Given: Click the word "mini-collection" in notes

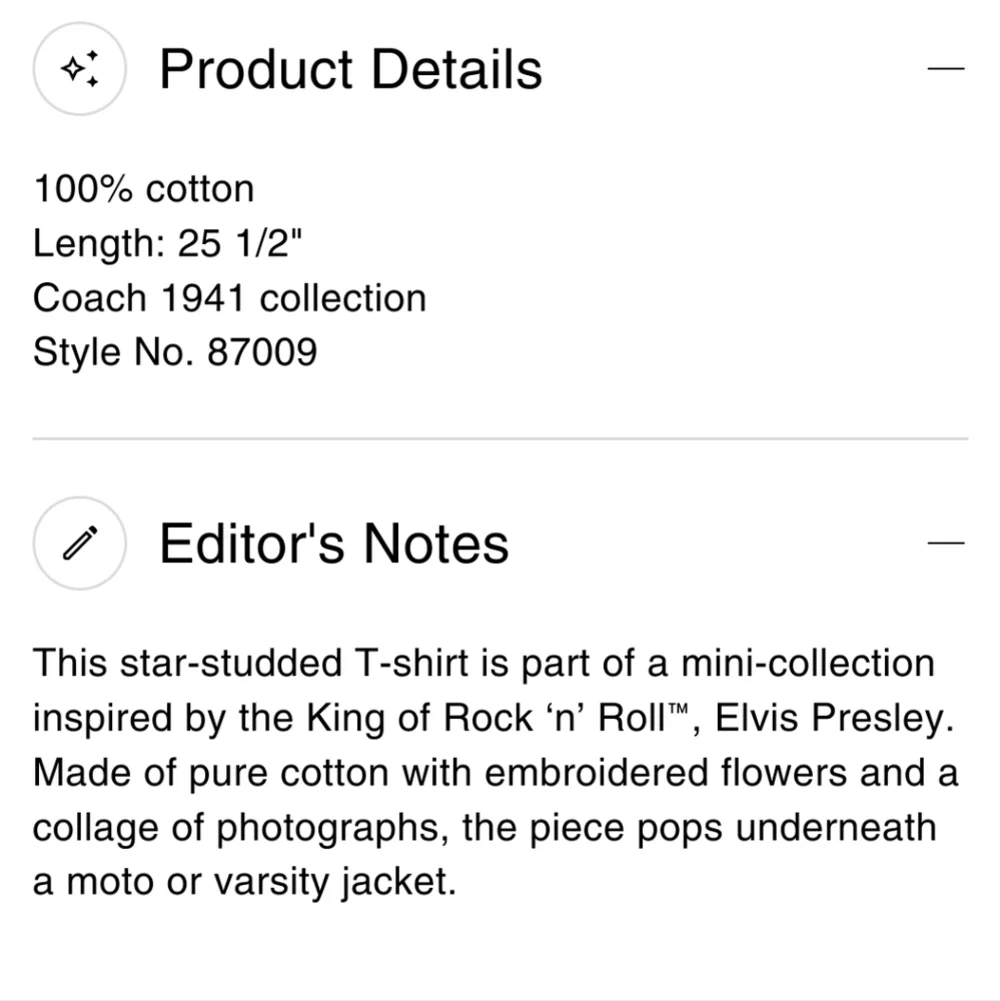Looking at the screenshot, I should point(807,664).
